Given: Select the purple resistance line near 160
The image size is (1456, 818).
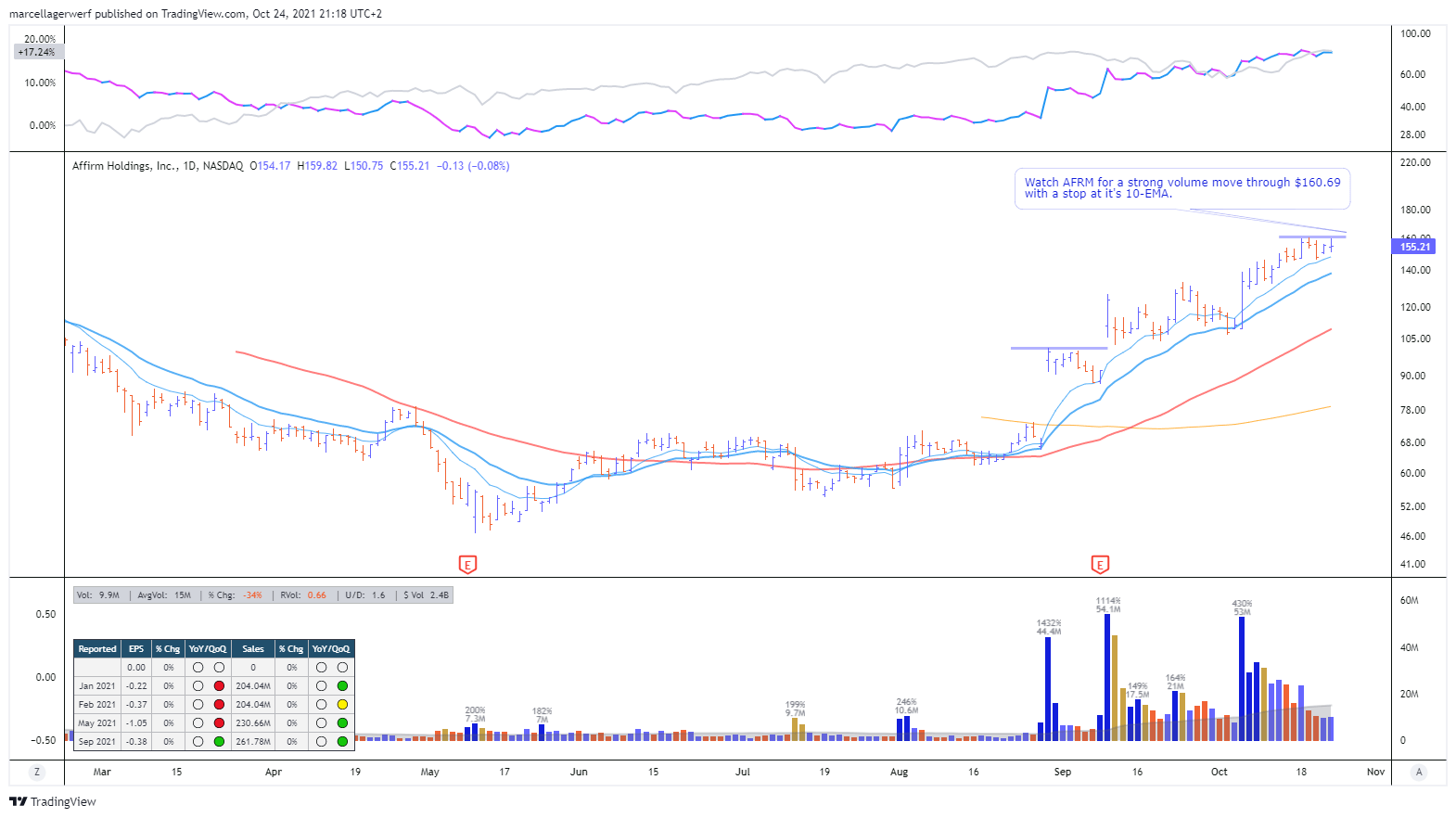Looking at the screenshot, I should point(1311,237).
